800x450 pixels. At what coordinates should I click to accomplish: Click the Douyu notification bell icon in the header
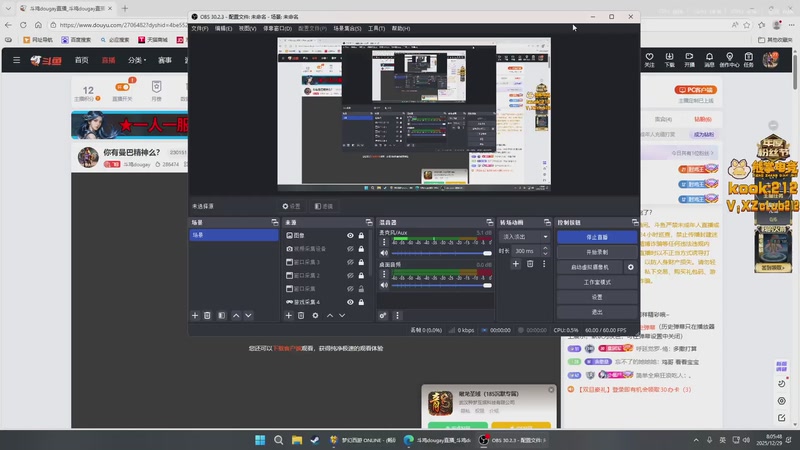point(709,59)
